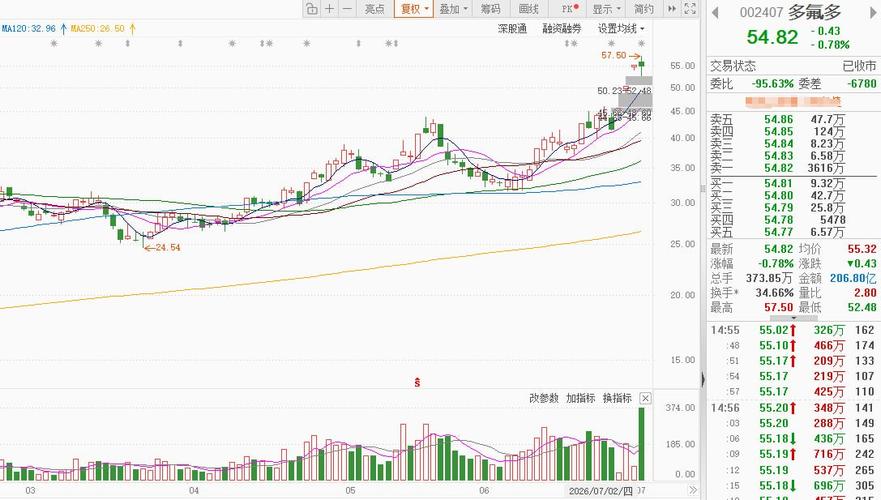The width and height of the screenshot is (881, 500).
Task: Expand more quote details down arrow
Action: point(793,318)
